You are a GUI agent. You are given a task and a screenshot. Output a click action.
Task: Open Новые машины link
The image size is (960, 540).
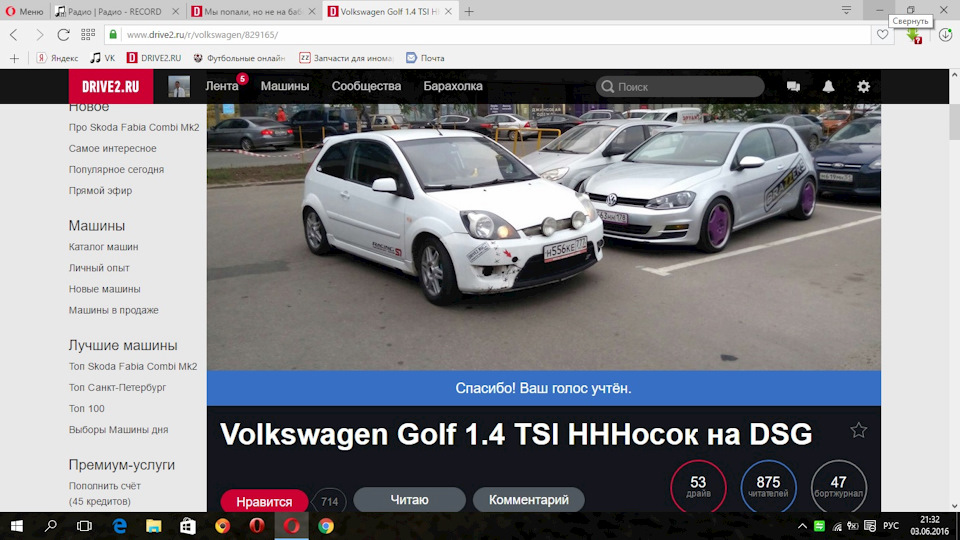pos(105,289)
